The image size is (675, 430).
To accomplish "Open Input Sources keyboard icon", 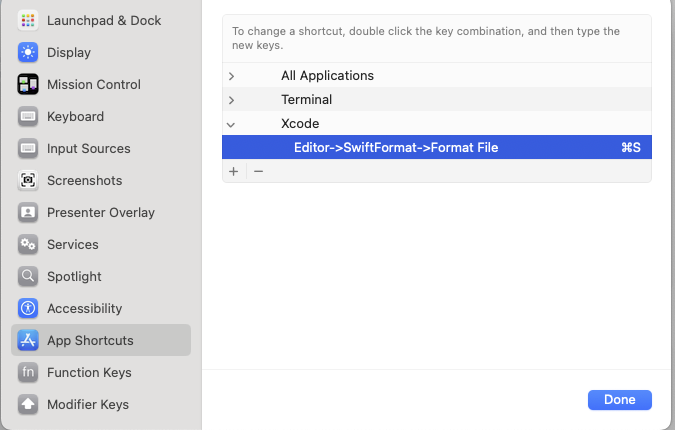I will coord(28,148).
